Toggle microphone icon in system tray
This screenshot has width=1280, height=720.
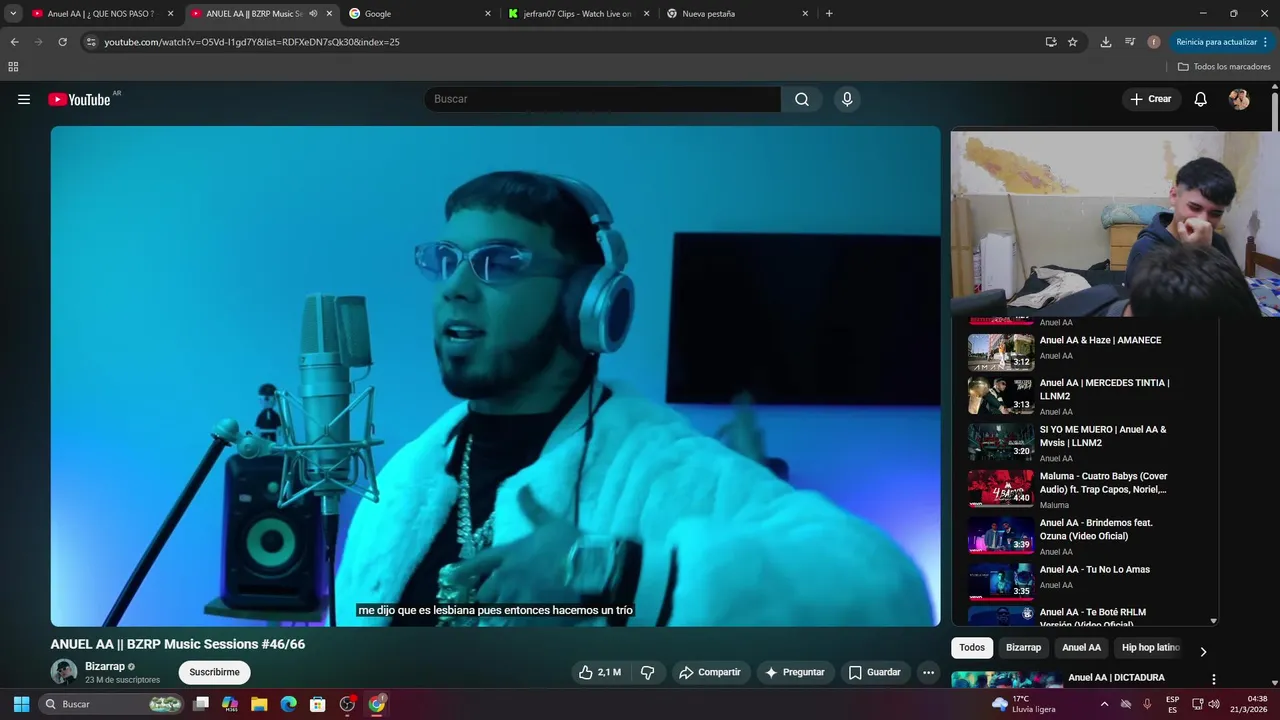[1147, 704]
